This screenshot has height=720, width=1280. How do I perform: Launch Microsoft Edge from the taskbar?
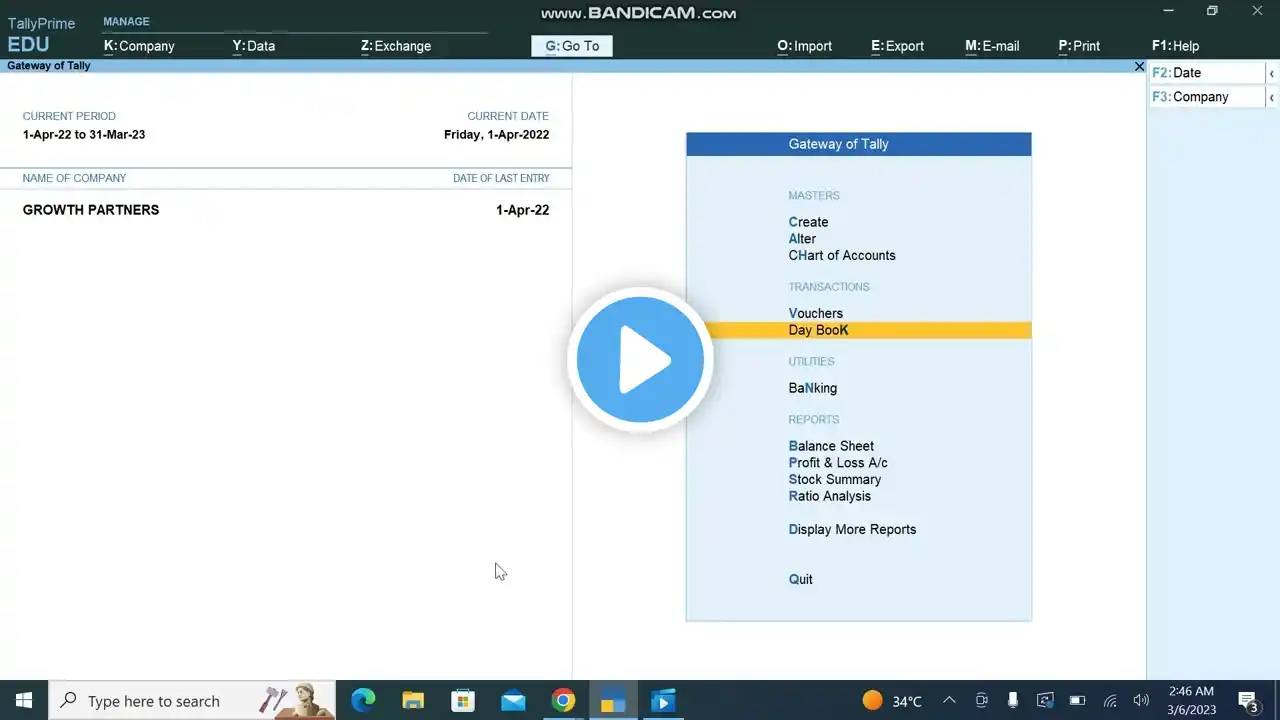[363, 701]
